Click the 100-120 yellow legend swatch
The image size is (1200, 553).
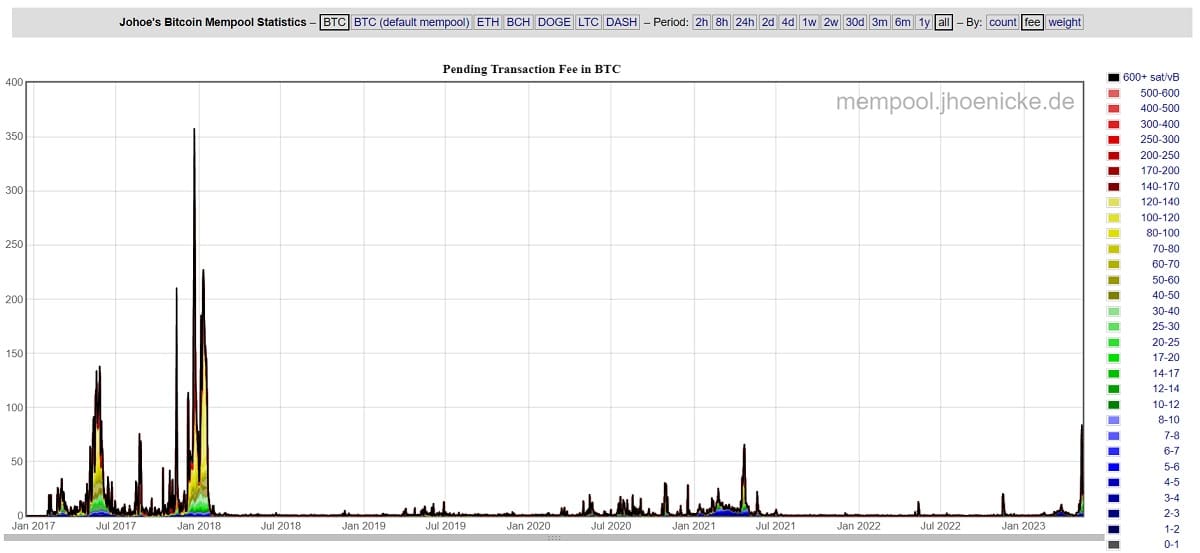click(1113, 217)
